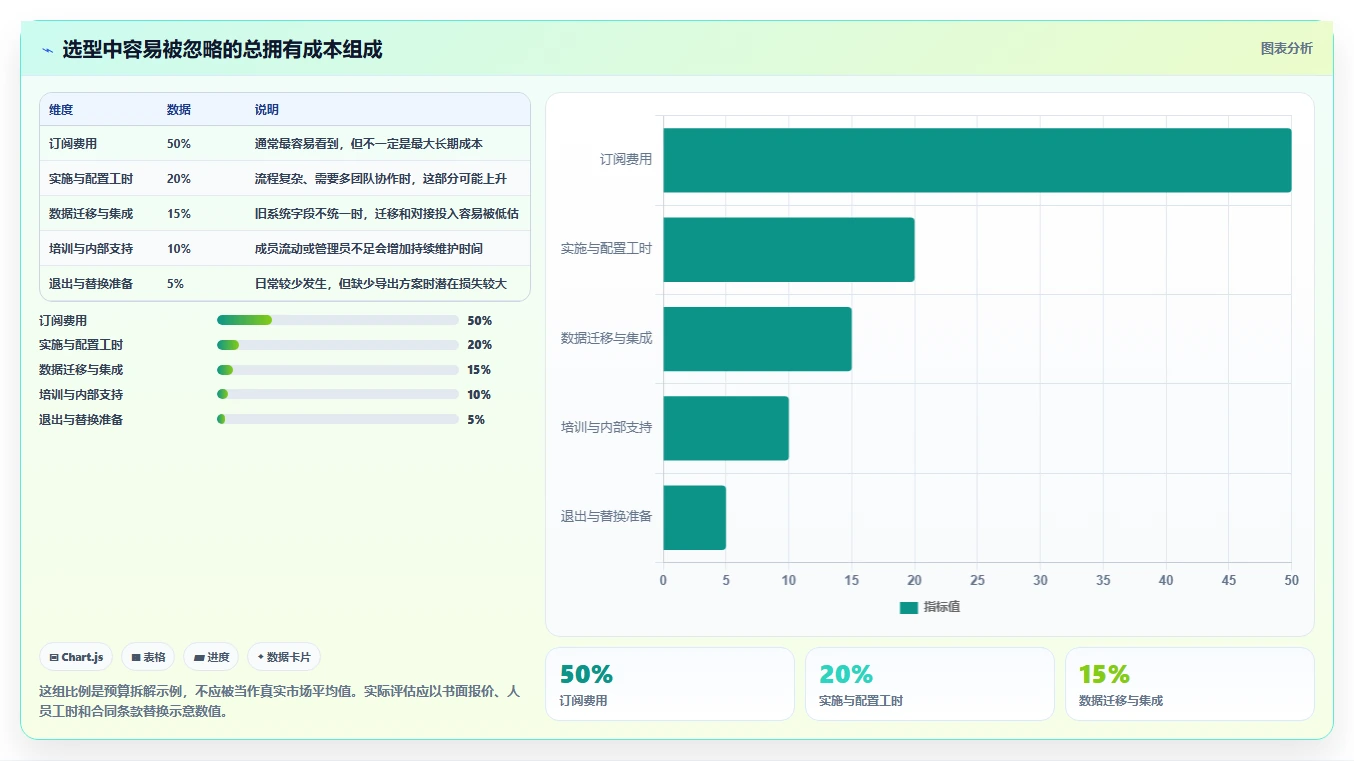Click the 订阅费用 bar in the chart

(977, 160)
